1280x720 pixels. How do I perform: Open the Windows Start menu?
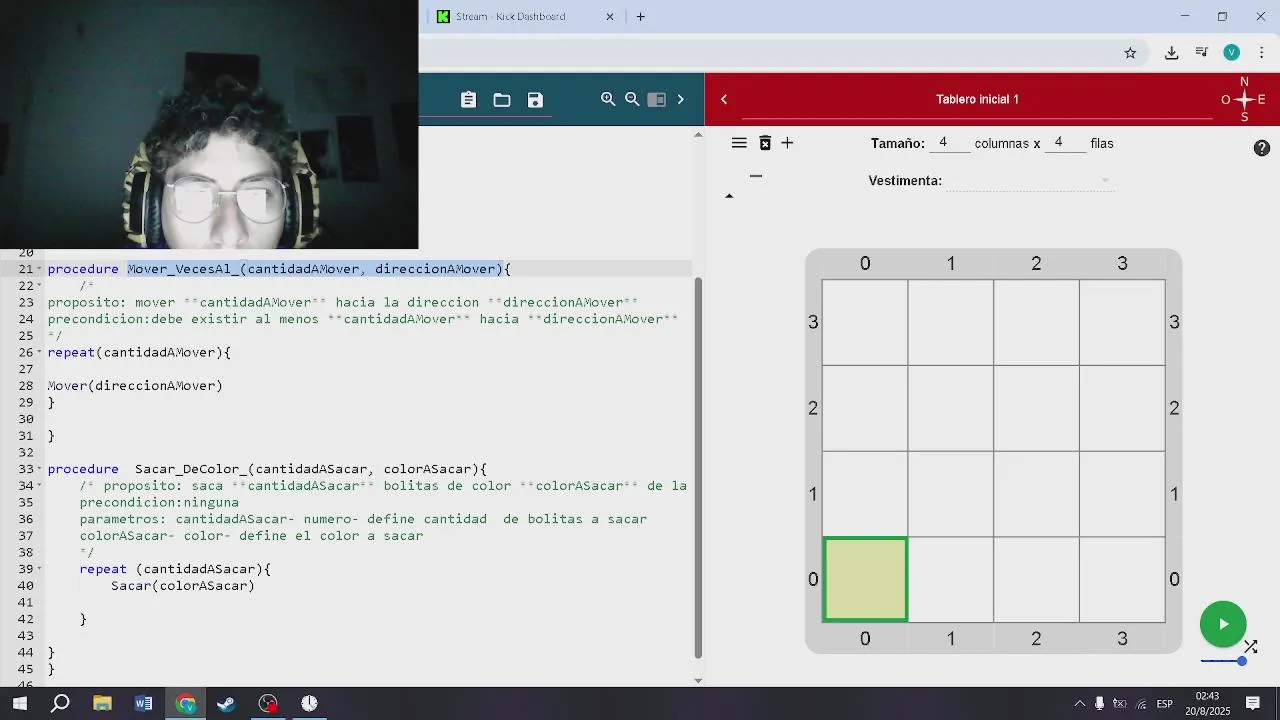tap(20, 704)
